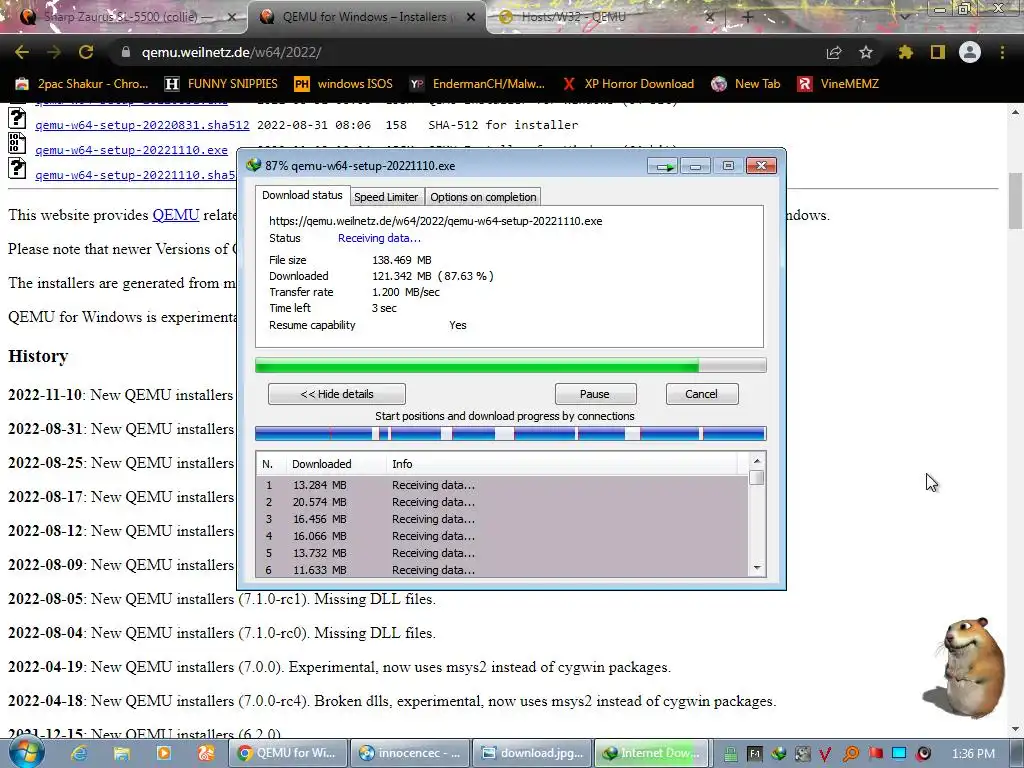Open the ? icon for setup-20220831.sha512
The width and height of the screenshot is (1024, 768).
tap(17, 118)
